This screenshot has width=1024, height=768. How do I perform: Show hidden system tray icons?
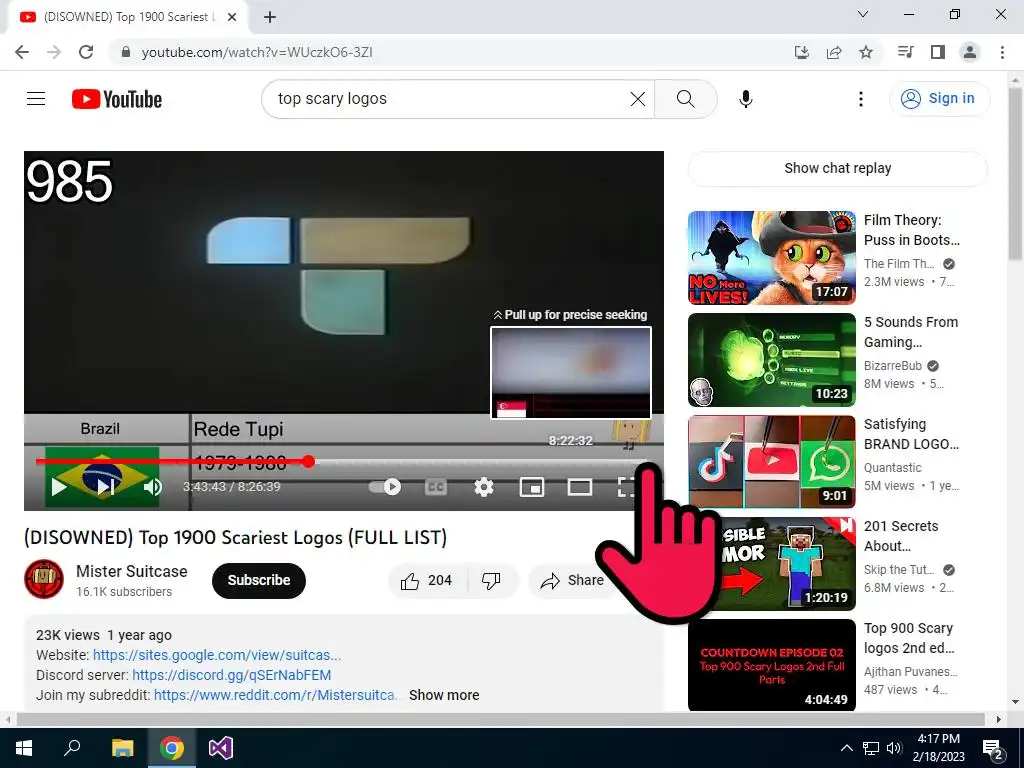click(x=846, y=748)
